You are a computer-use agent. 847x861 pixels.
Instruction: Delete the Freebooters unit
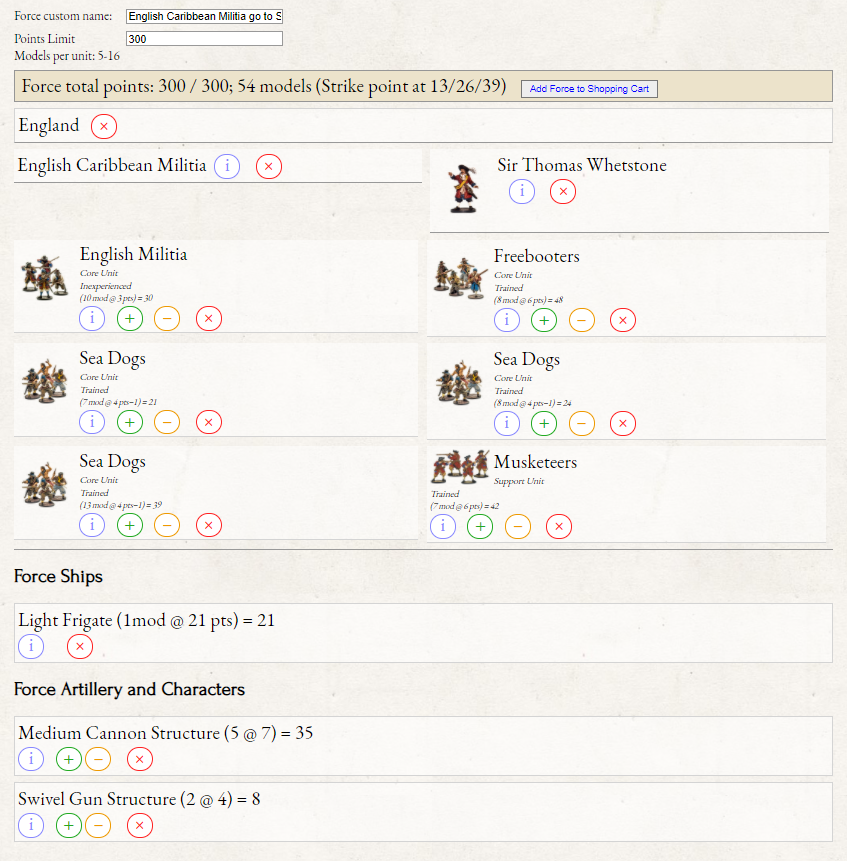point(623,320)
